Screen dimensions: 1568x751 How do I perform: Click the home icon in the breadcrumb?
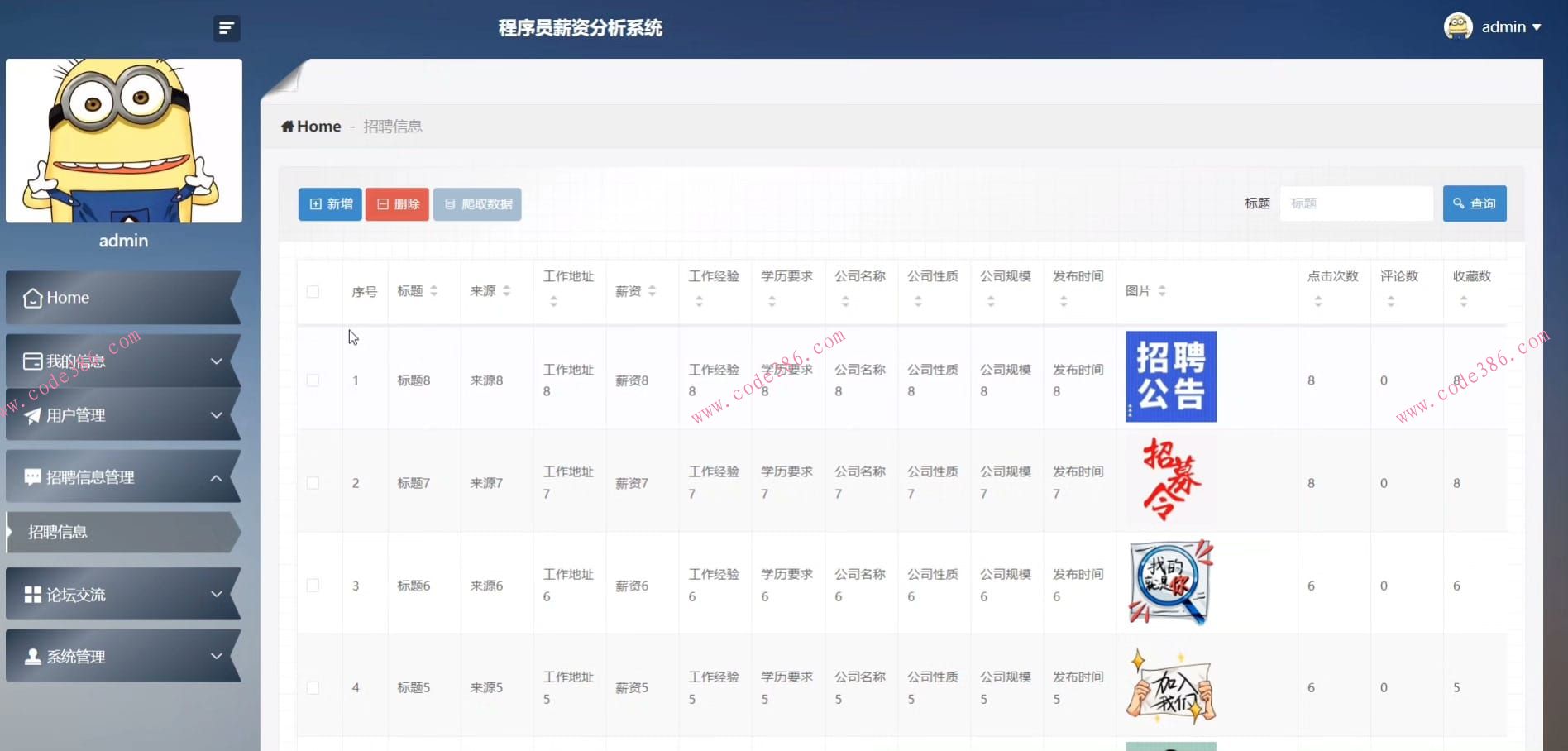click(x=288, y=125)
